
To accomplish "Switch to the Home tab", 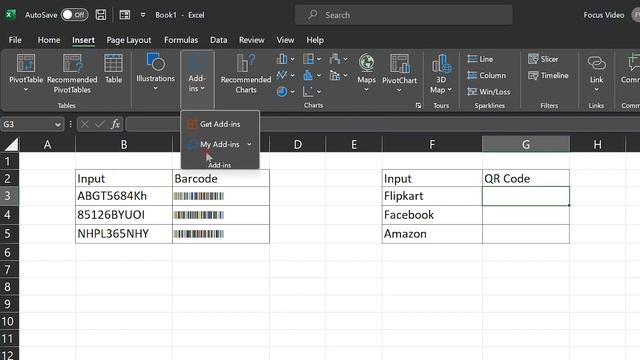I will [x=49, y=40].
